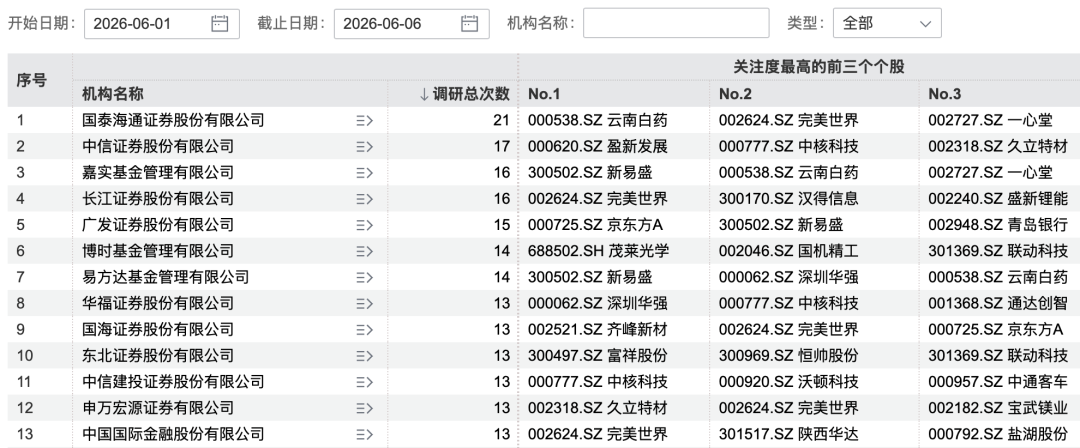The height and width of the screenshot is (448, 1080).
Task: Select 国泰海通证券股份有限公司 institution name
Action: 173,121
